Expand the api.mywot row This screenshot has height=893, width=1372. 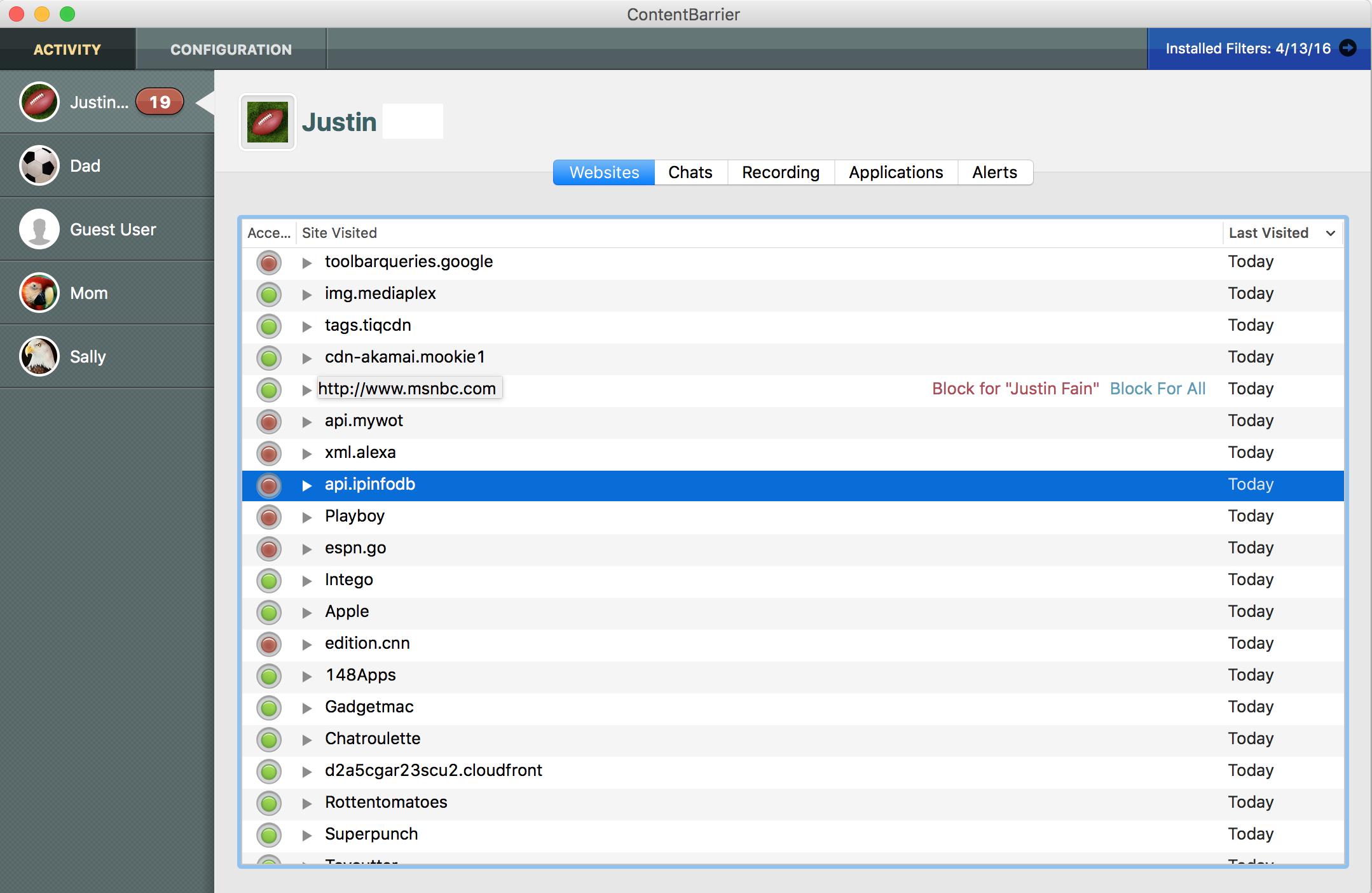(307, 422)
